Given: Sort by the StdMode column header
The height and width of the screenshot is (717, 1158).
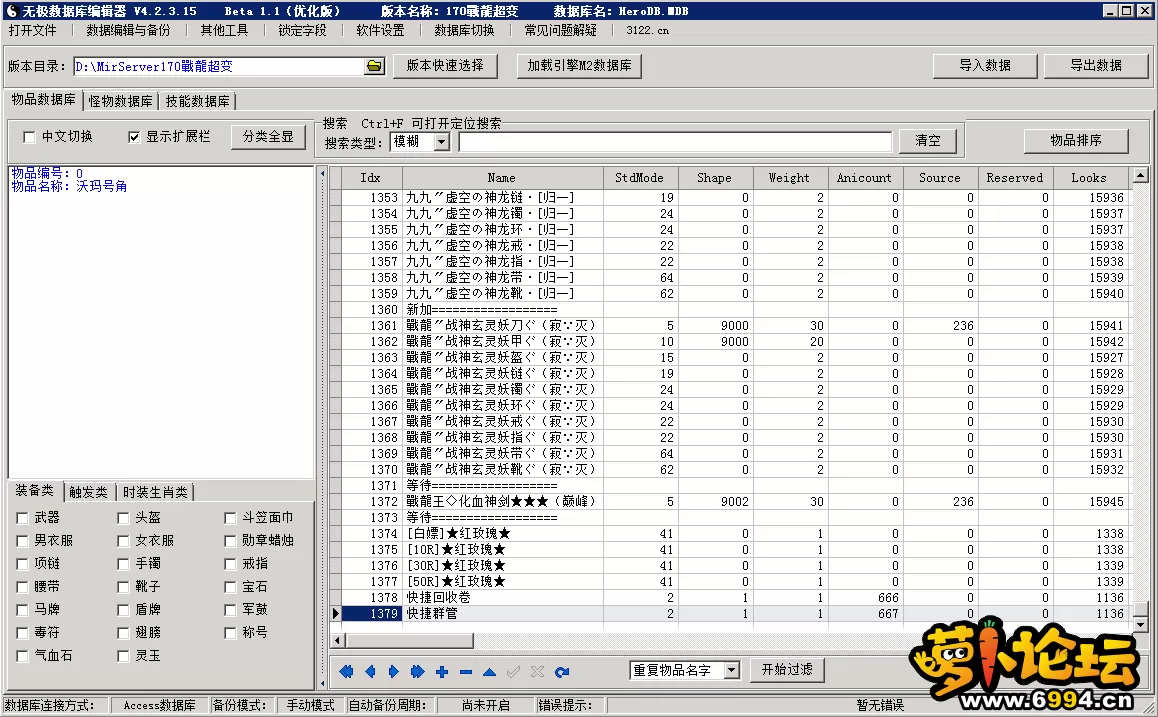Looking at the screenshot, I should pos(640,178).
